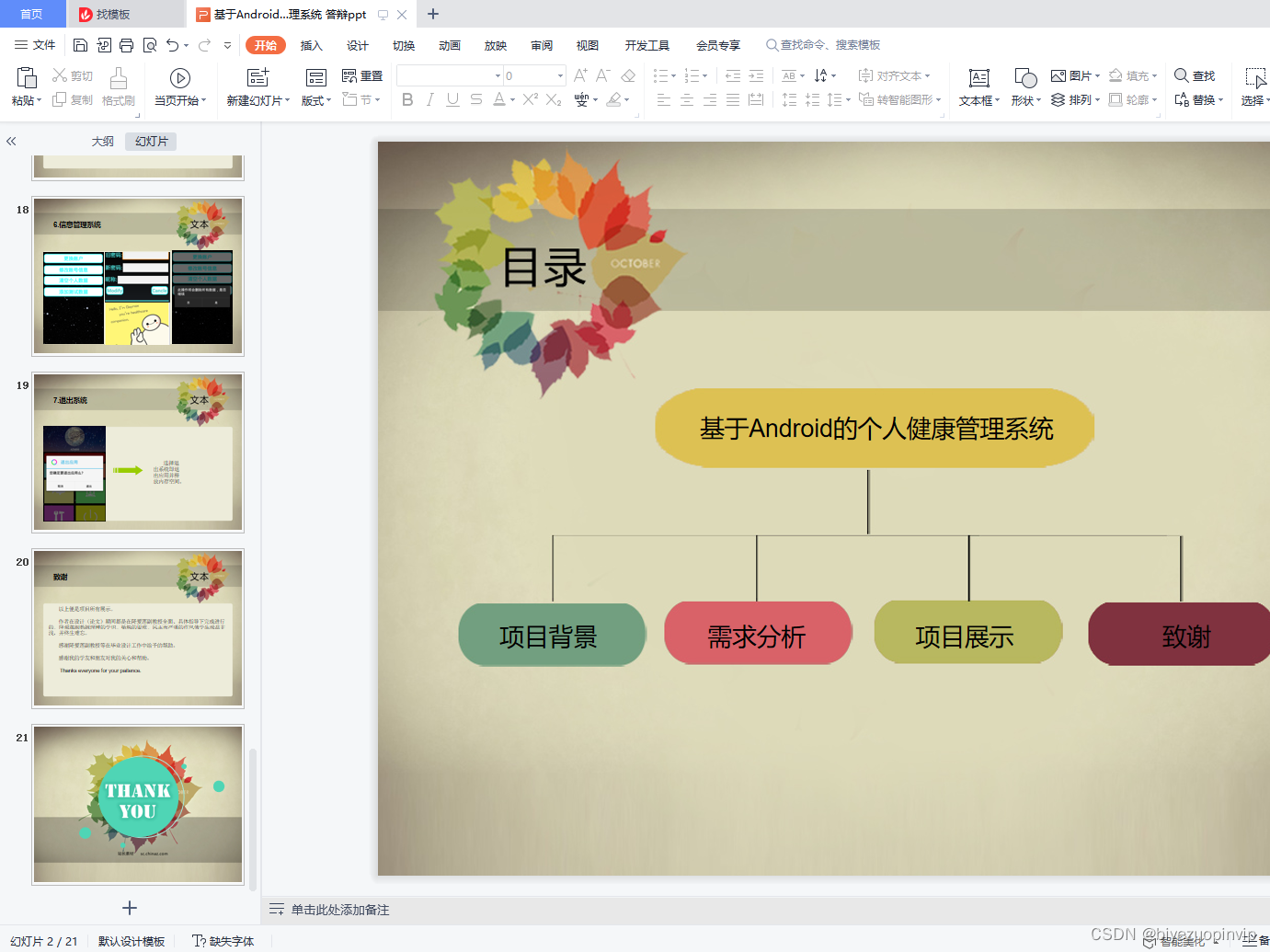The height and width of the screenshot is (952, 1270).
Task: Open a new tab with the plus button
Action: point(433,14)
